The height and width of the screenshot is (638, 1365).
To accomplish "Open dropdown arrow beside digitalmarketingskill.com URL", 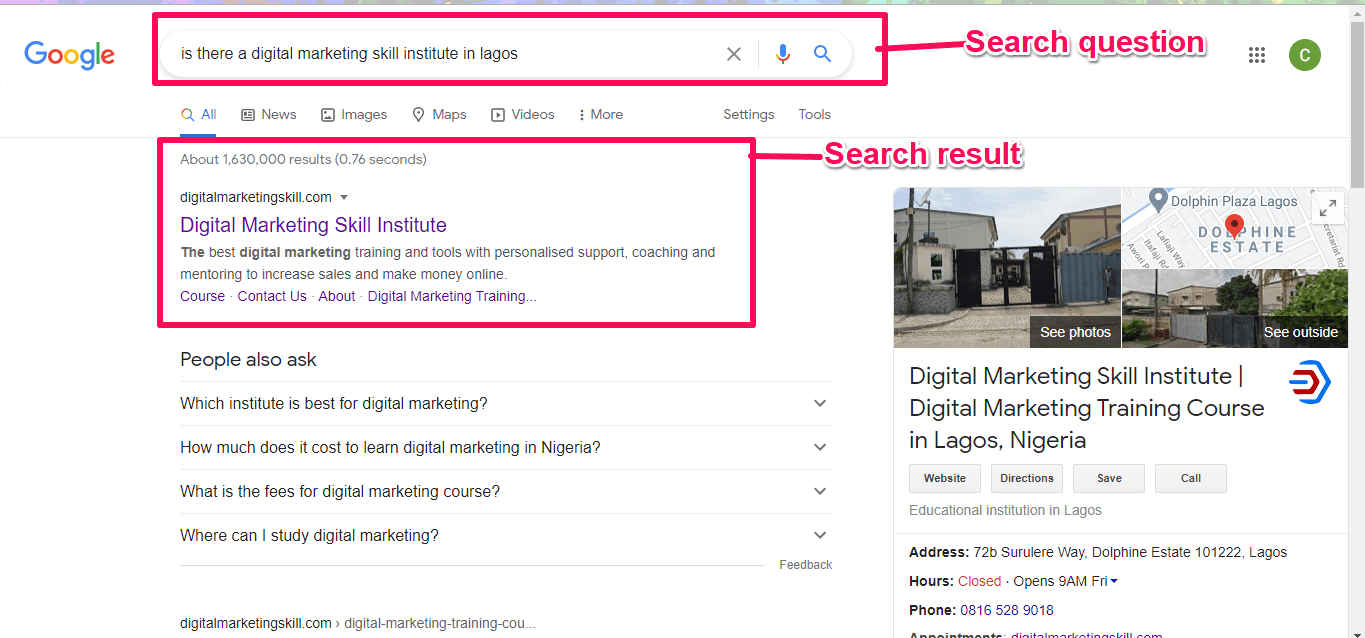I will coord(344,198).
